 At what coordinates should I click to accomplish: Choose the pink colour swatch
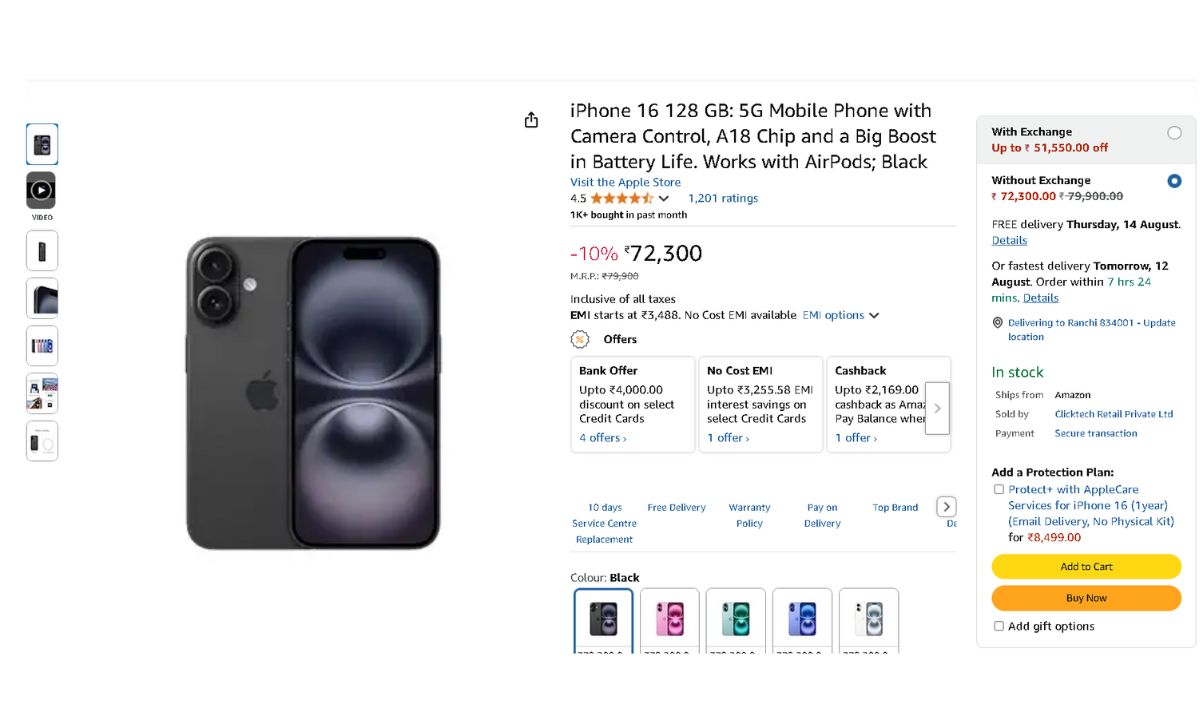point(670,619)
